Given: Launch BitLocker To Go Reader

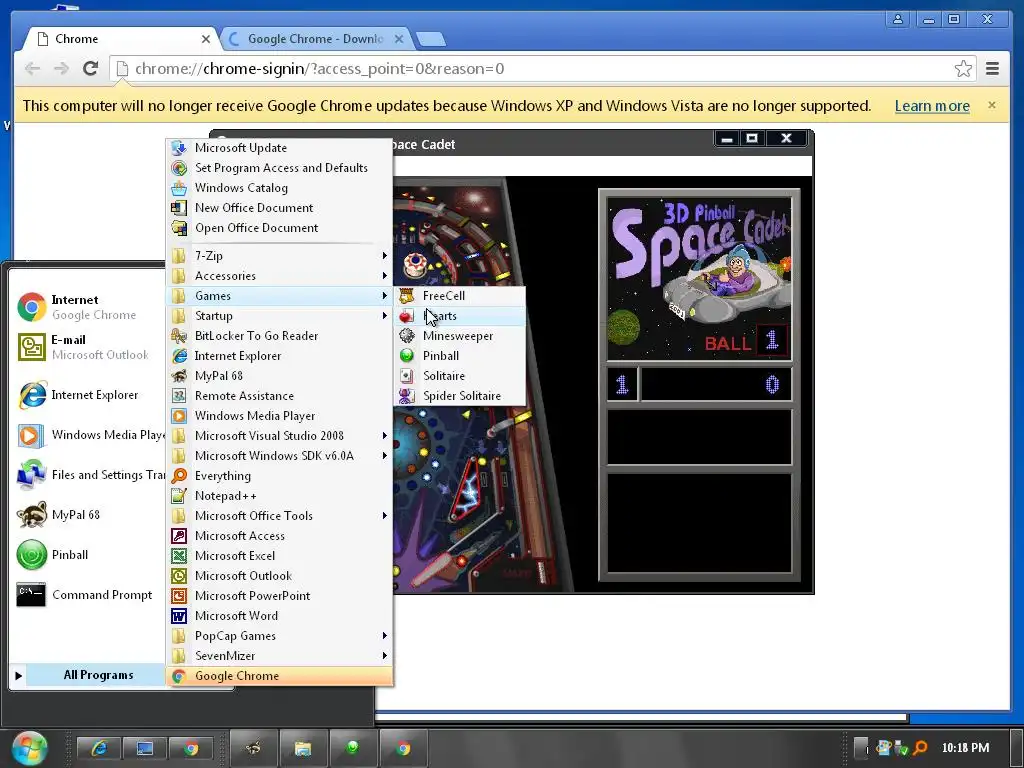Looking at the screenshot, I should coord(280,336).
